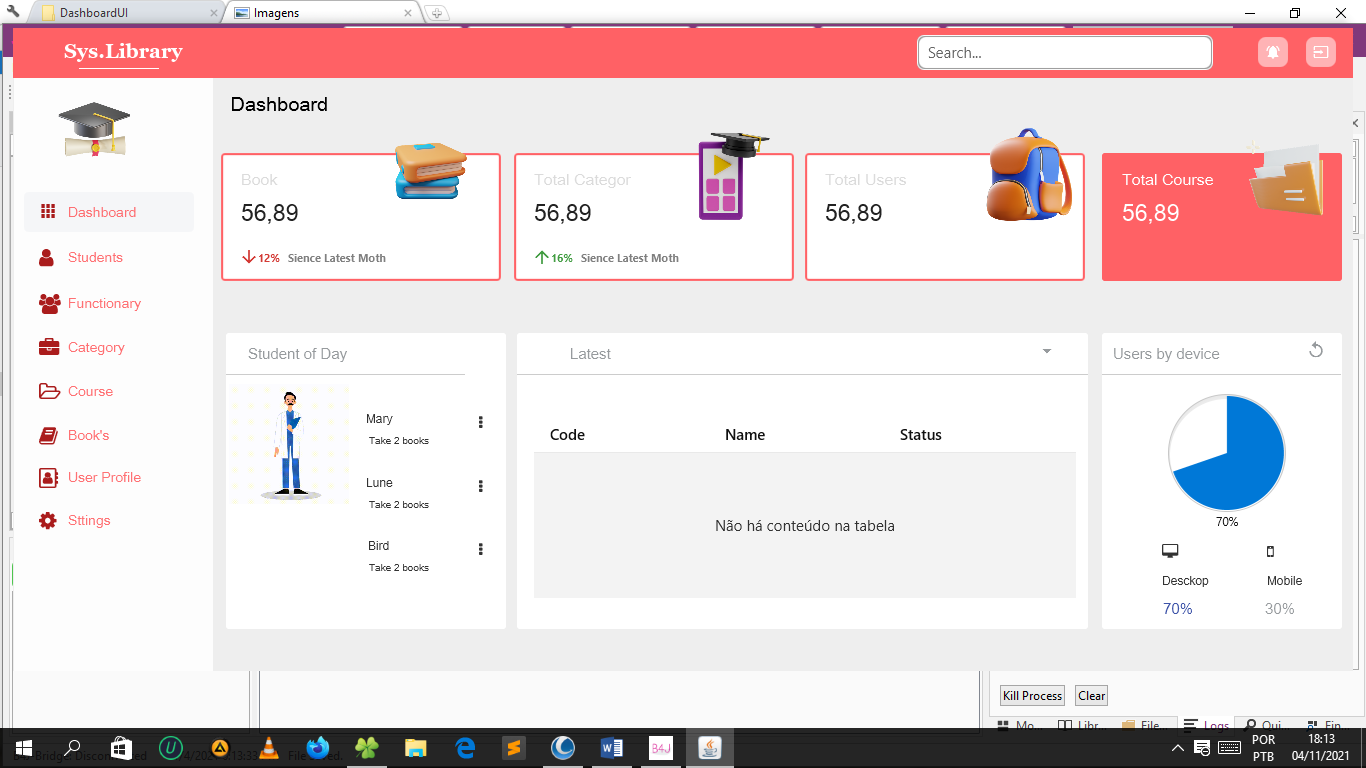
Task: Click the Kill Process button
Action: (x=1032, y=696)
